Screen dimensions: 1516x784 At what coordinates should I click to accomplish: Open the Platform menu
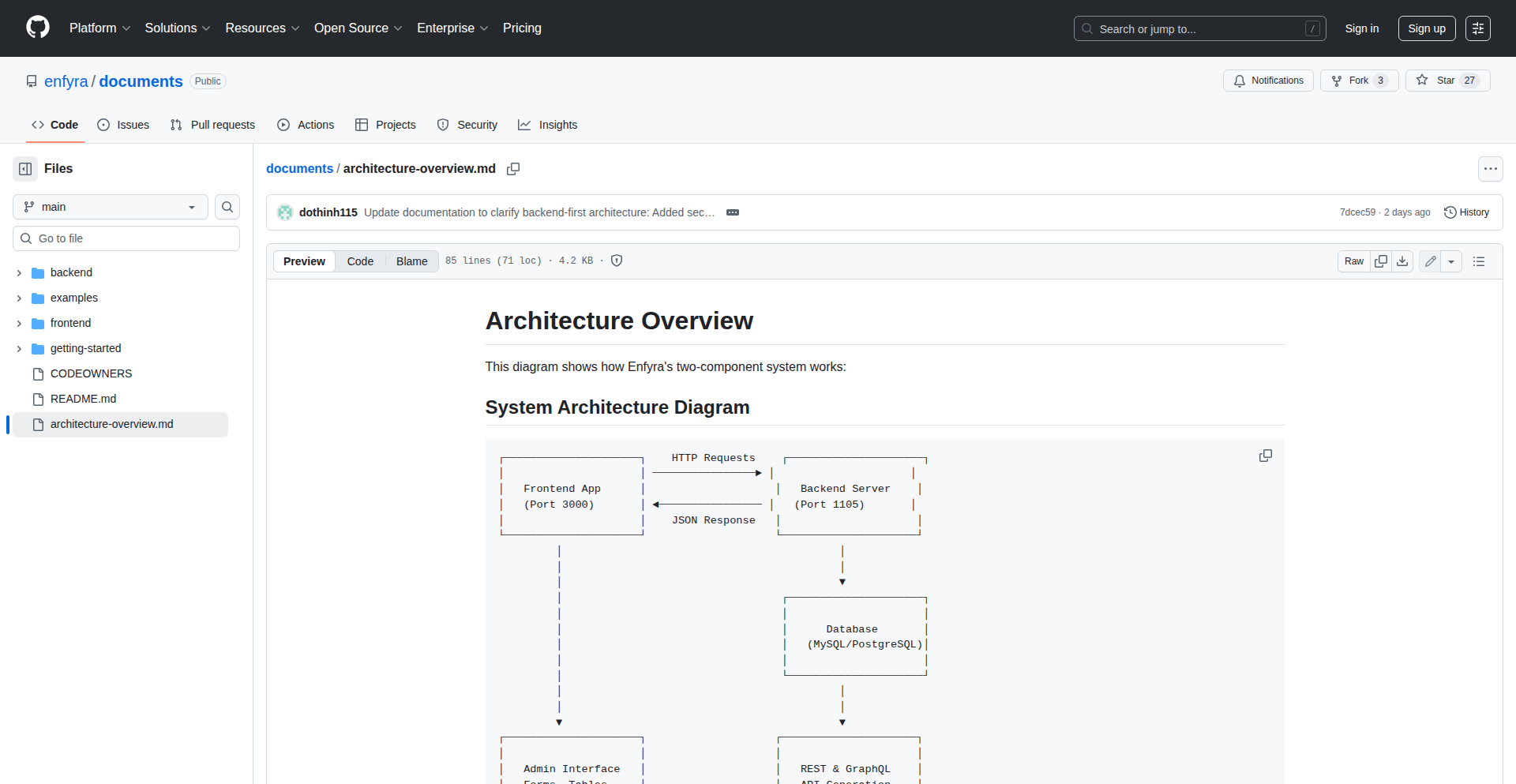click(99, 28)
